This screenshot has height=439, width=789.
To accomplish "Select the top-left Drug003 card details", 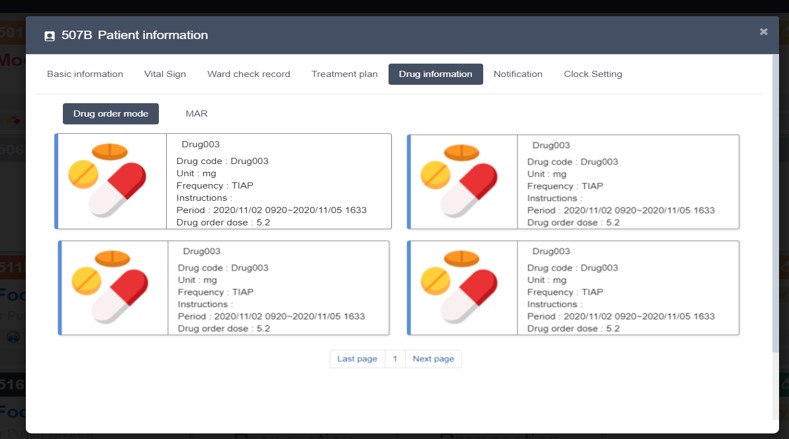I will tap(280, 182).
